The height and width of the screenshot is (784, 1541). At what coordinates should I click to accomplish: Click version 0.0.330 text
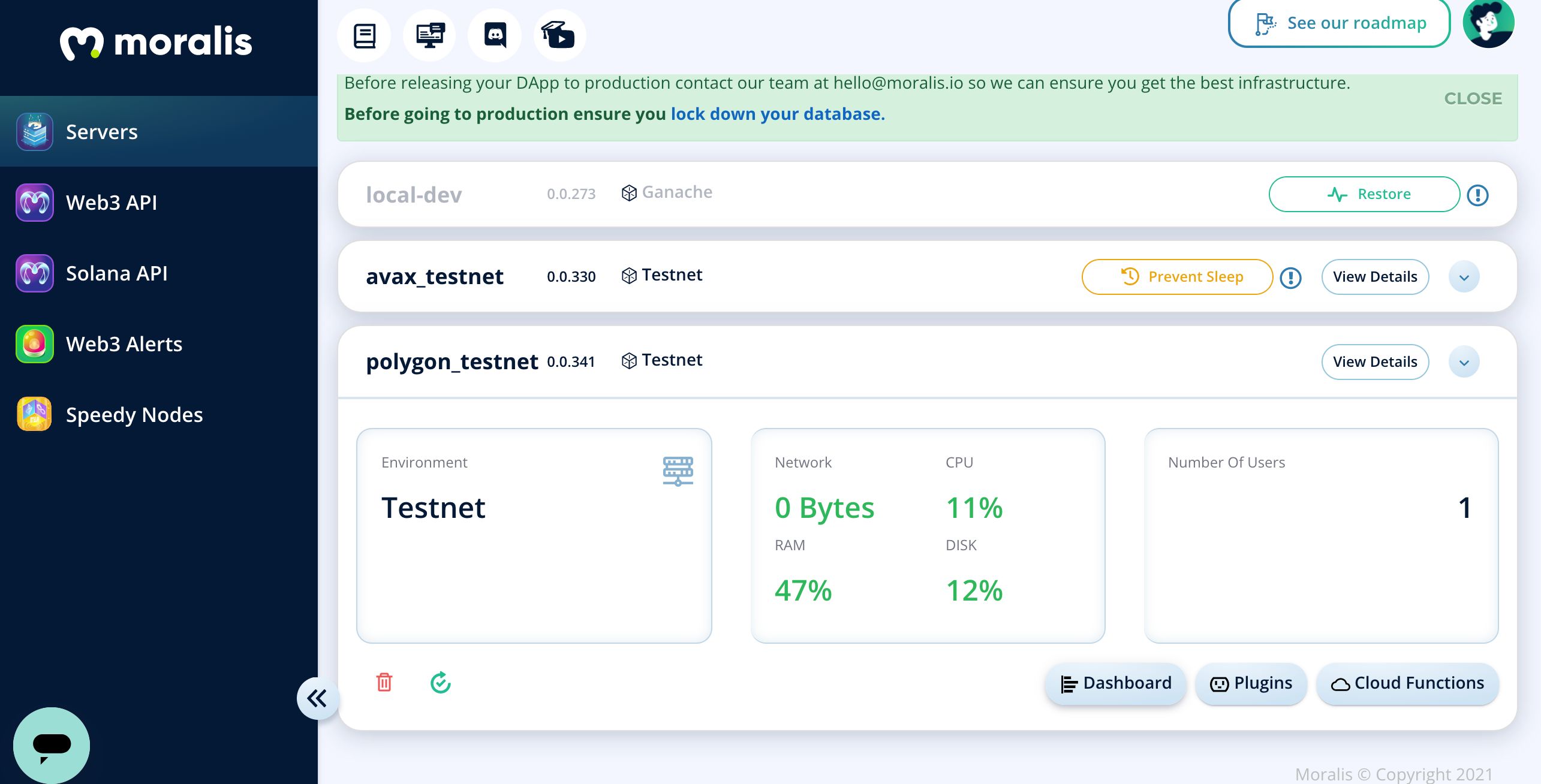click(x=571, y=277)
